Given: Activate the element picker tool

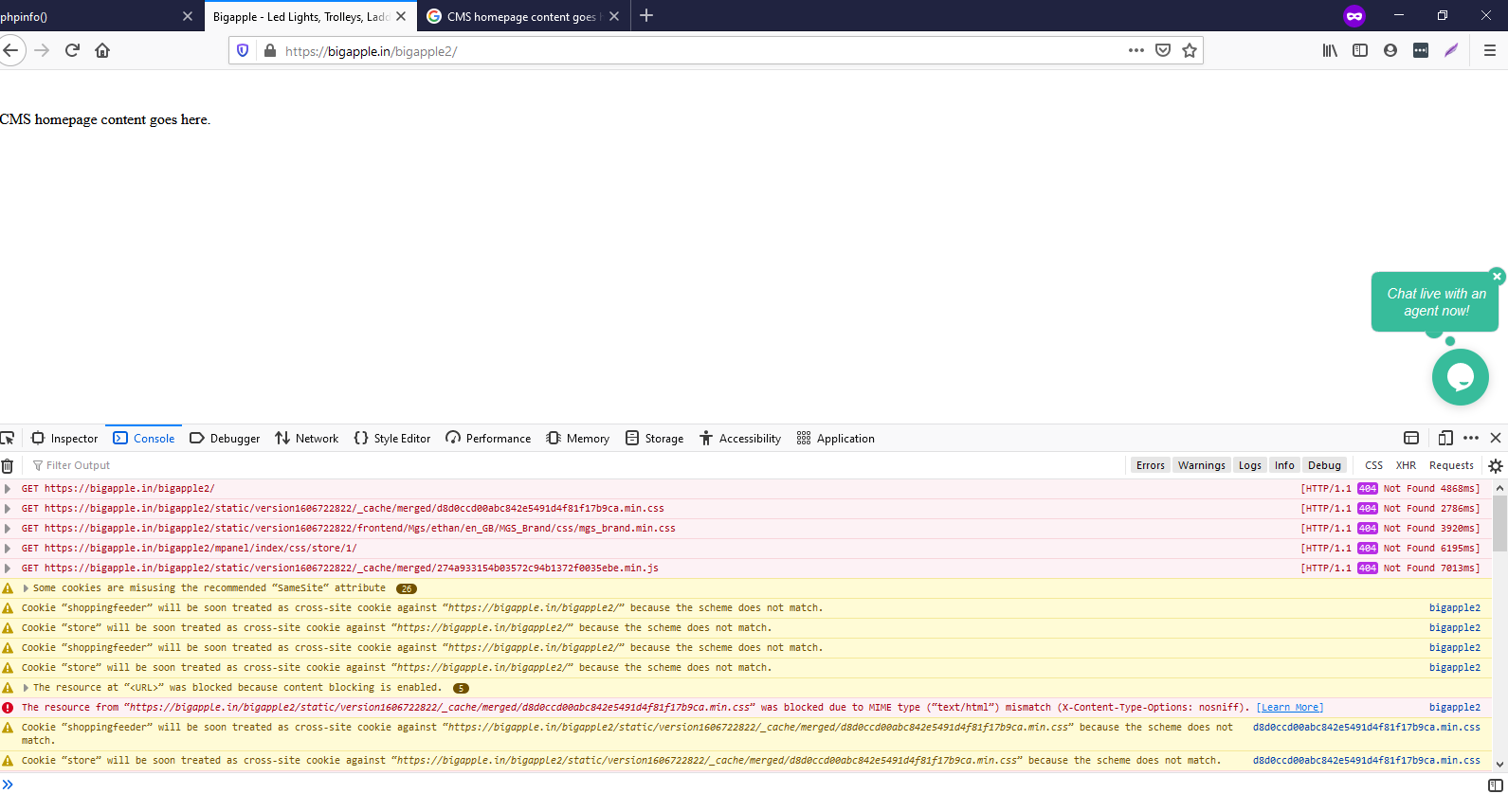Looking at the screenshot, I should [x=8, y=438].
